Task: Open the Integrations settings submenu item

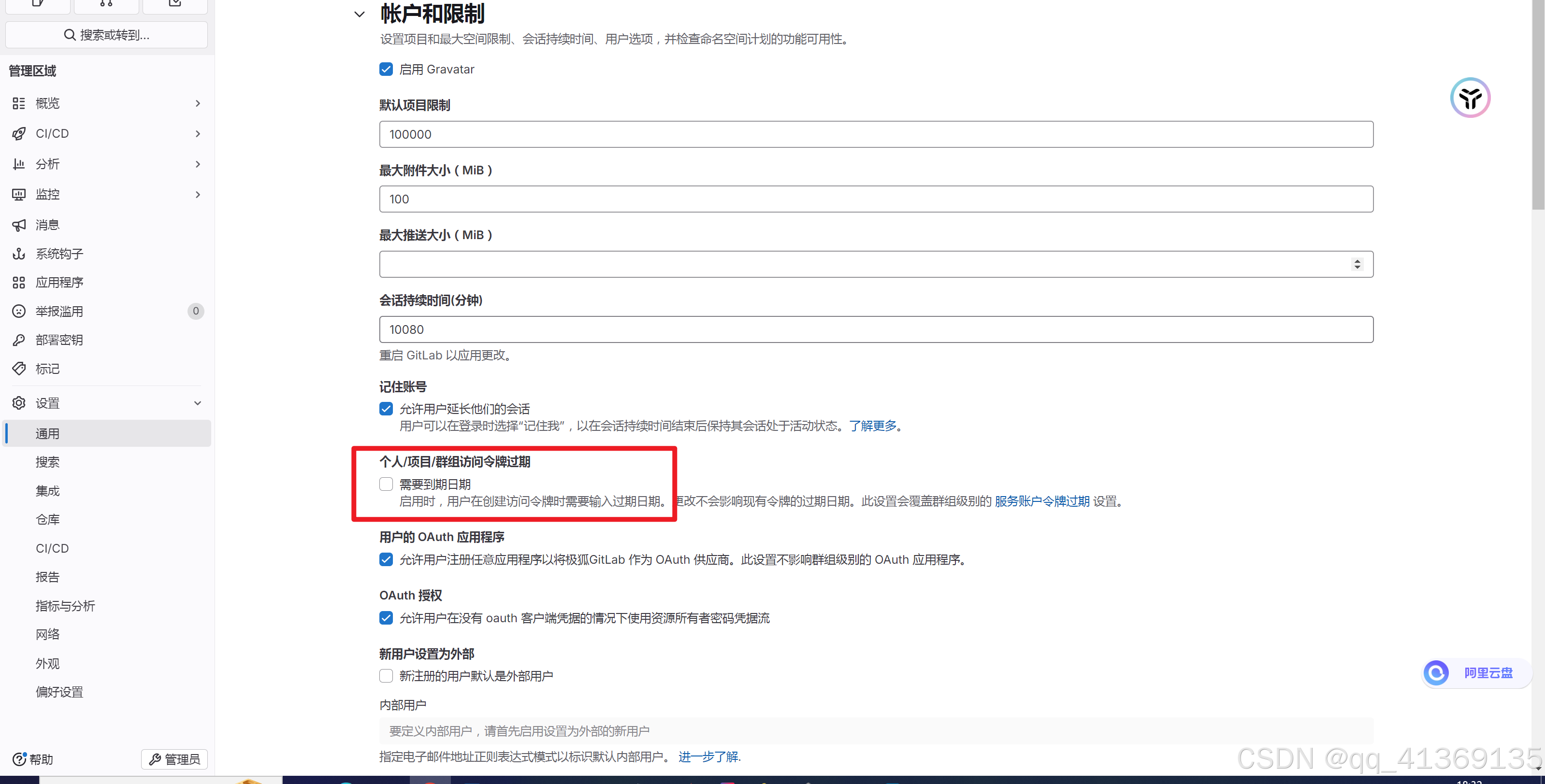Action: pos(47,491)
